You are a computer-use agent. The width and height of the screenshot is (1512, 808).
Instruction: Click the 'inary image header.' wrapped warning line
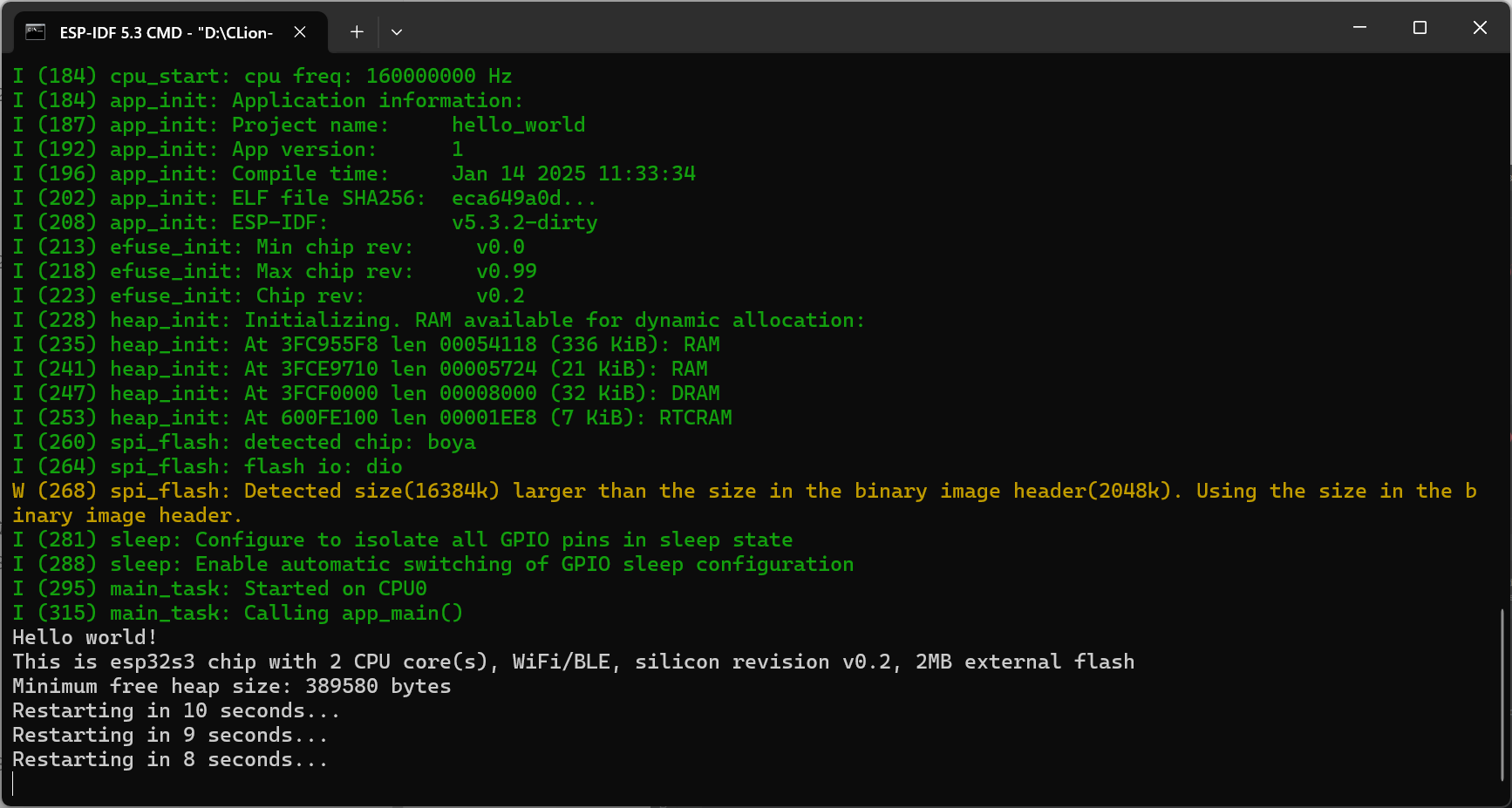point(127,516)
